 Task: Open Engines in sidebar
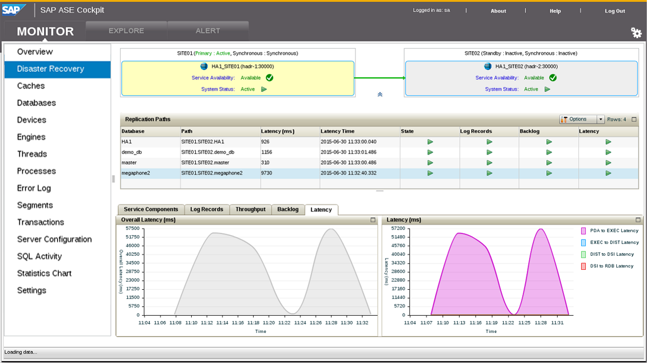pos(57,137)
